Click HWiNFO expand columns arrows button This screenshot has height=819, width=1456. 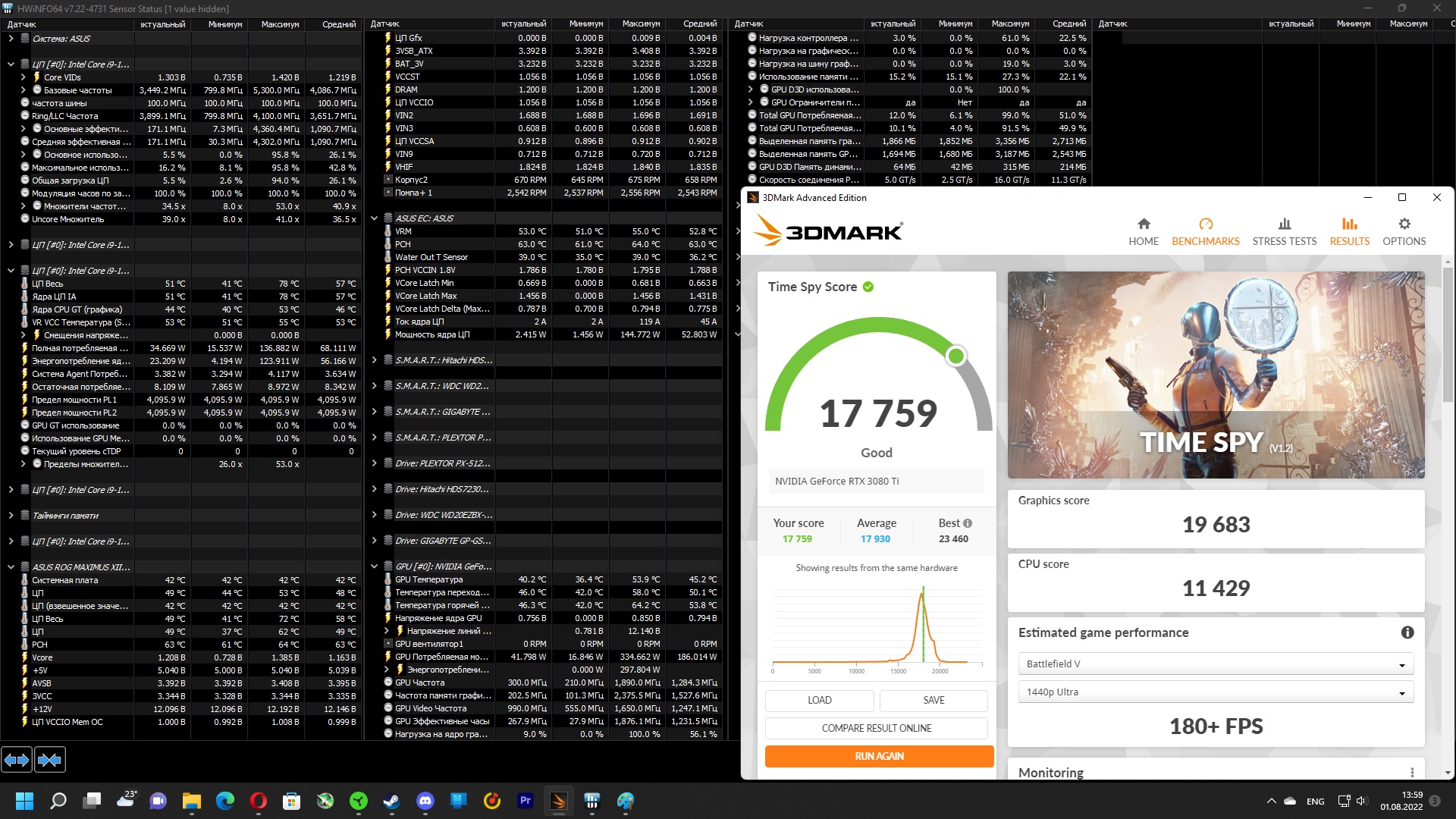pyautogui.click(x=17, y=759)
